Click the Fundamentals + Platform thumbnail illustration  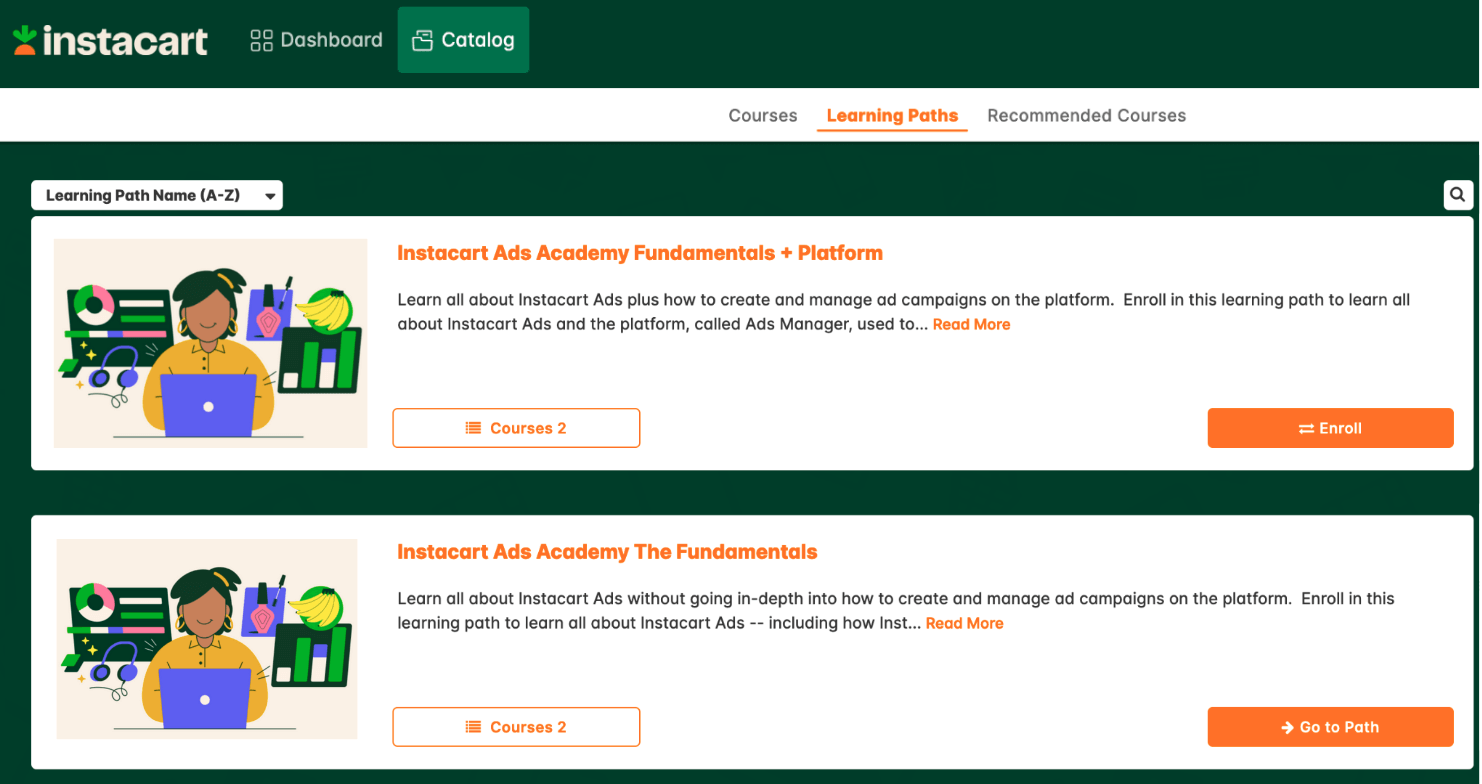coord(210,343)
